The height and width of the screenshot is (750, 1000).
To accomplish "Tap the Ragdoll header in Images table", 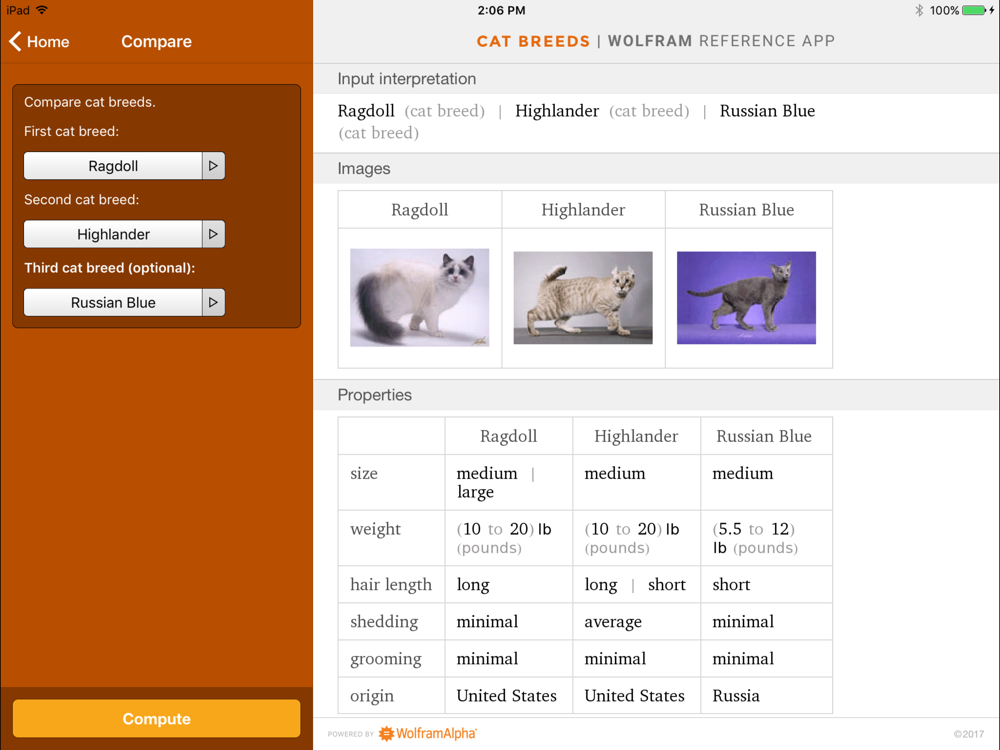I will 420,210.
